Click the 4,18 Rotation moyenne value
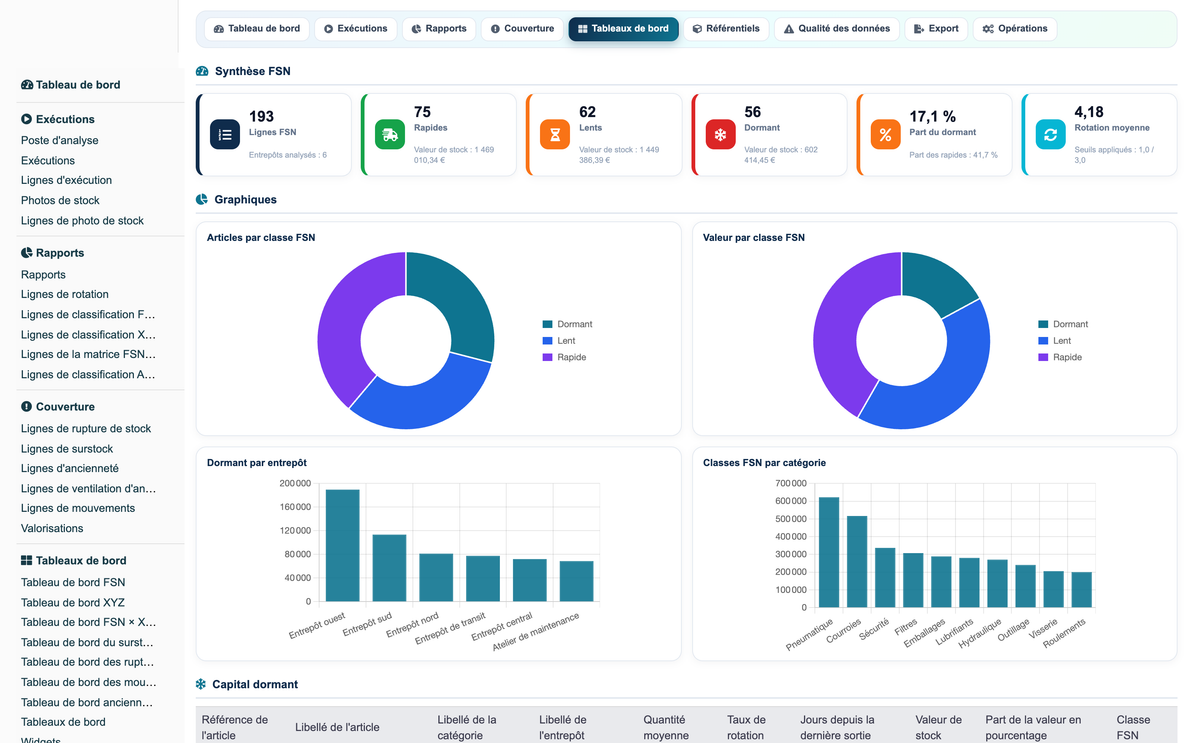 pos(1089,112)
